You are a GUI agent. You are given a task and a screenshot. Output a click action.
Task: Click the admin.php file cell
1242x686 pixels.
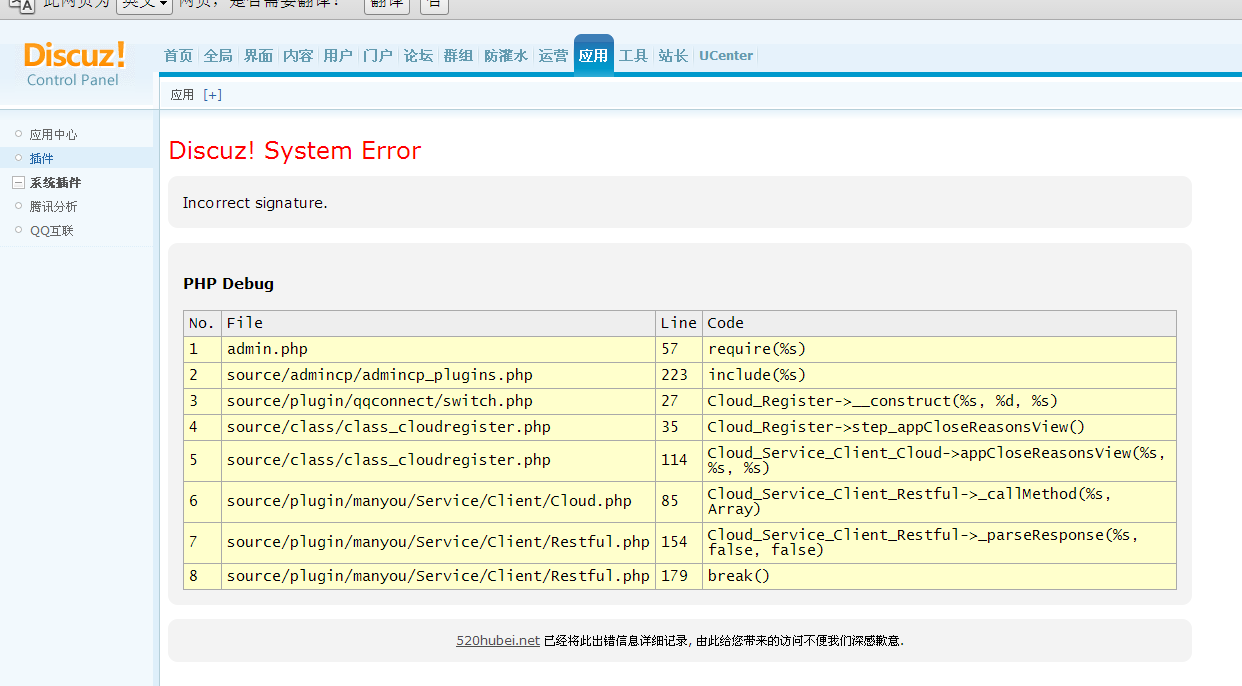(x=438, y=349)
